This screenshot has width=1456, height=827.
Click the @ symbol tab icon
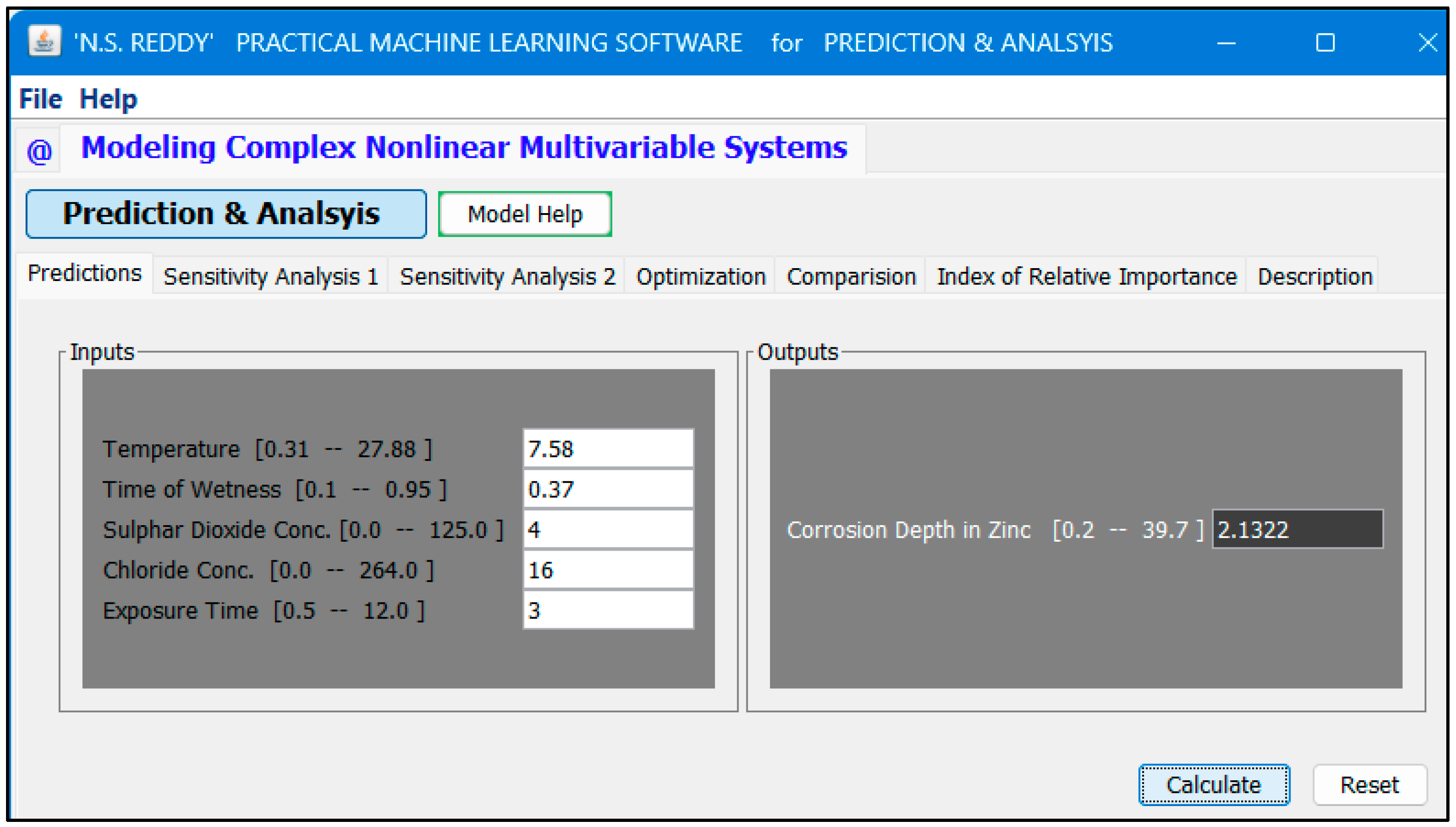tap(39, 151)
